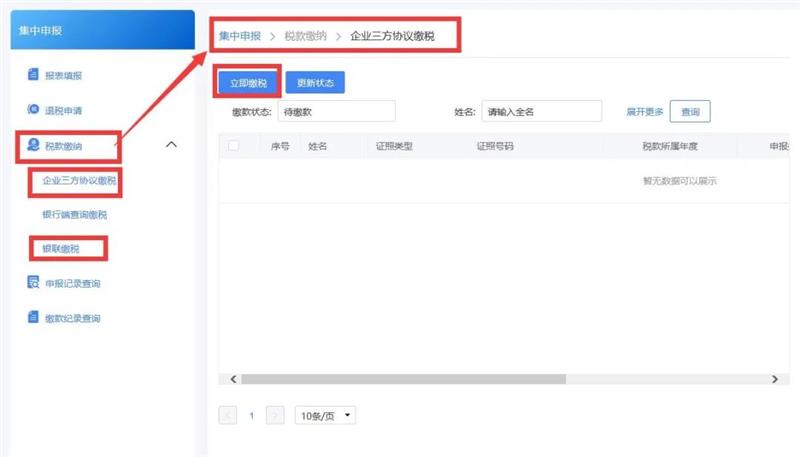The height and width of the screenshot is (457, 800).
Task: Open 银联缴税 from the sidebar
Action: pyautogui.click(x=62, y=248)
